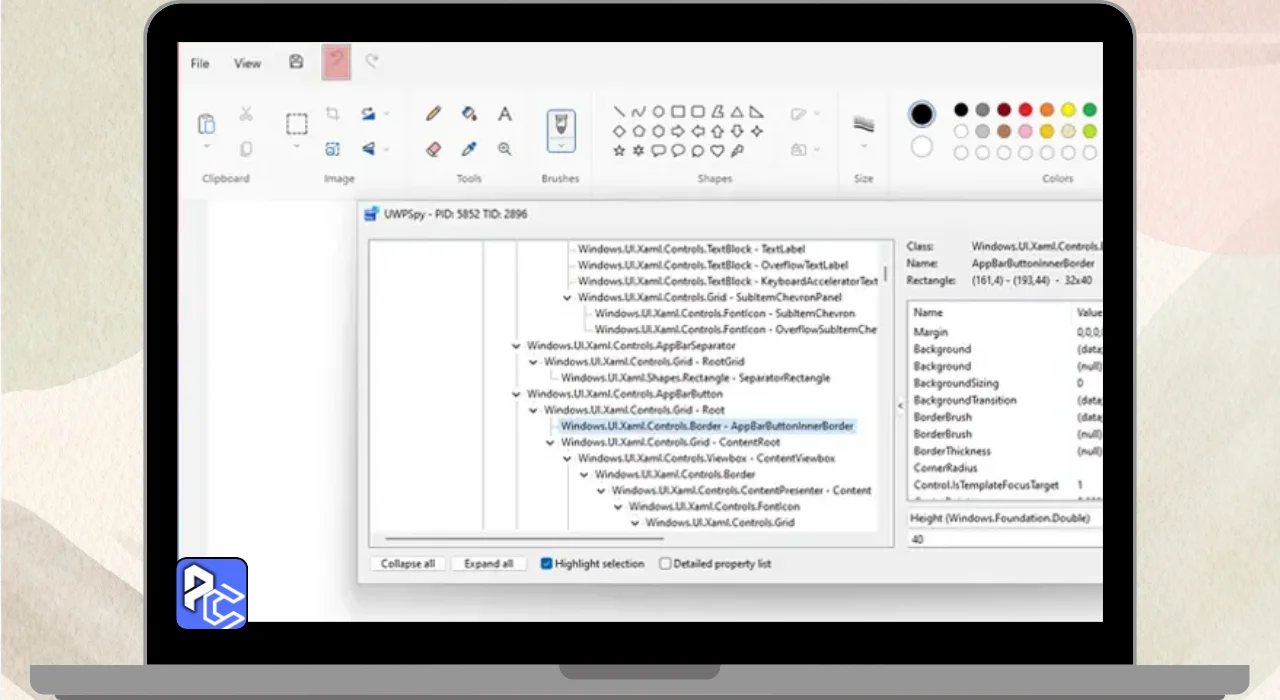This screenshot has width=1280, height=700.
Task: Pick the Pentagon shape
Action: tap(639, 131)
